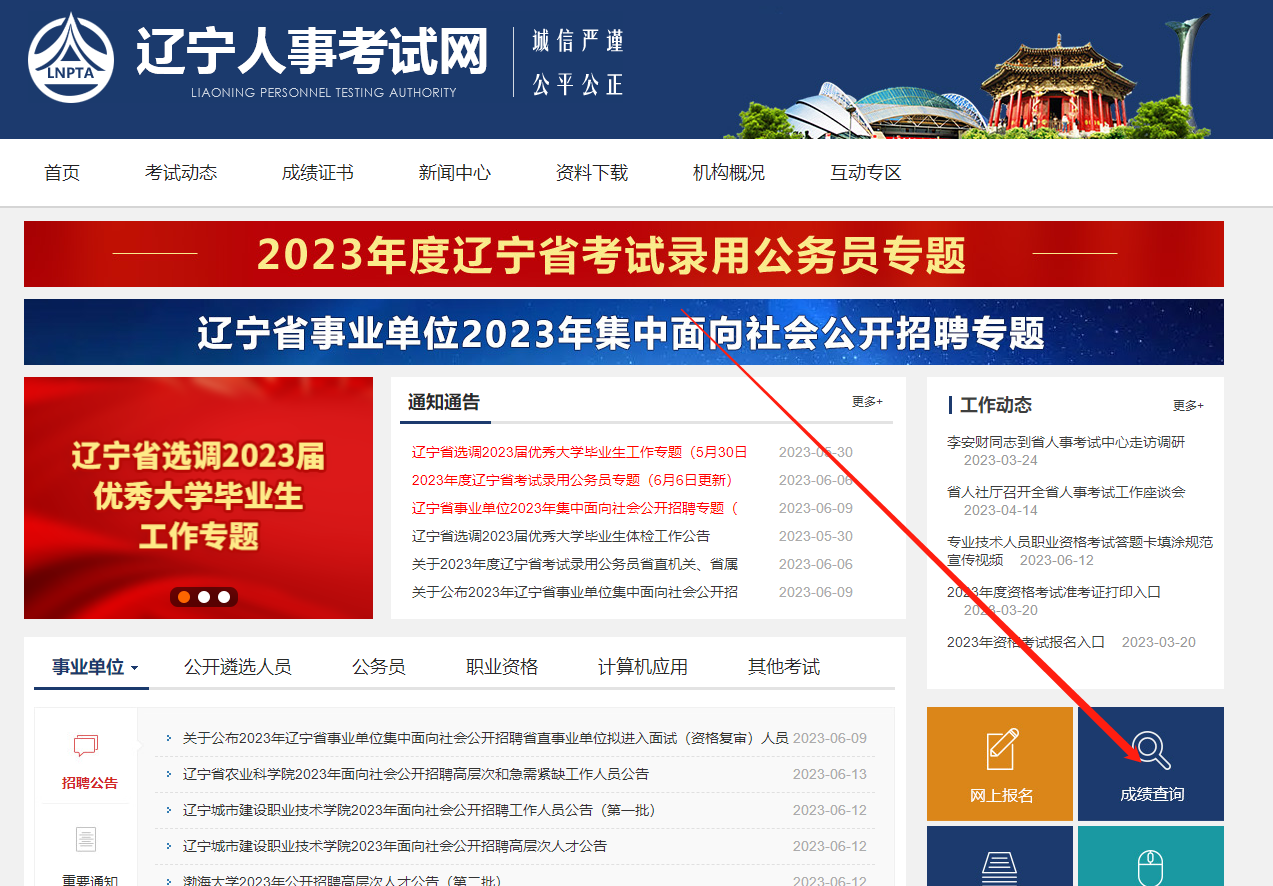Open the 考试动态 navigation menu
The image size is (1273, 886).
181,173
